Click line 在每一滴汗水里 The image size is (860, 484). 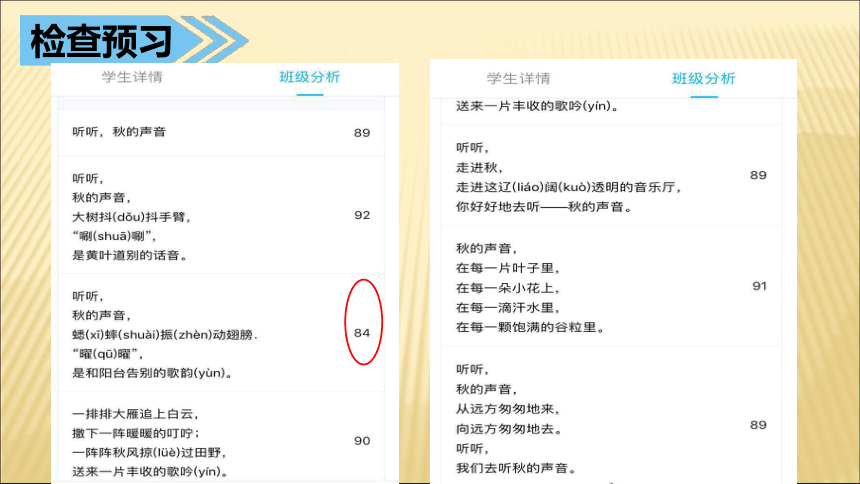tap(508, 308)
